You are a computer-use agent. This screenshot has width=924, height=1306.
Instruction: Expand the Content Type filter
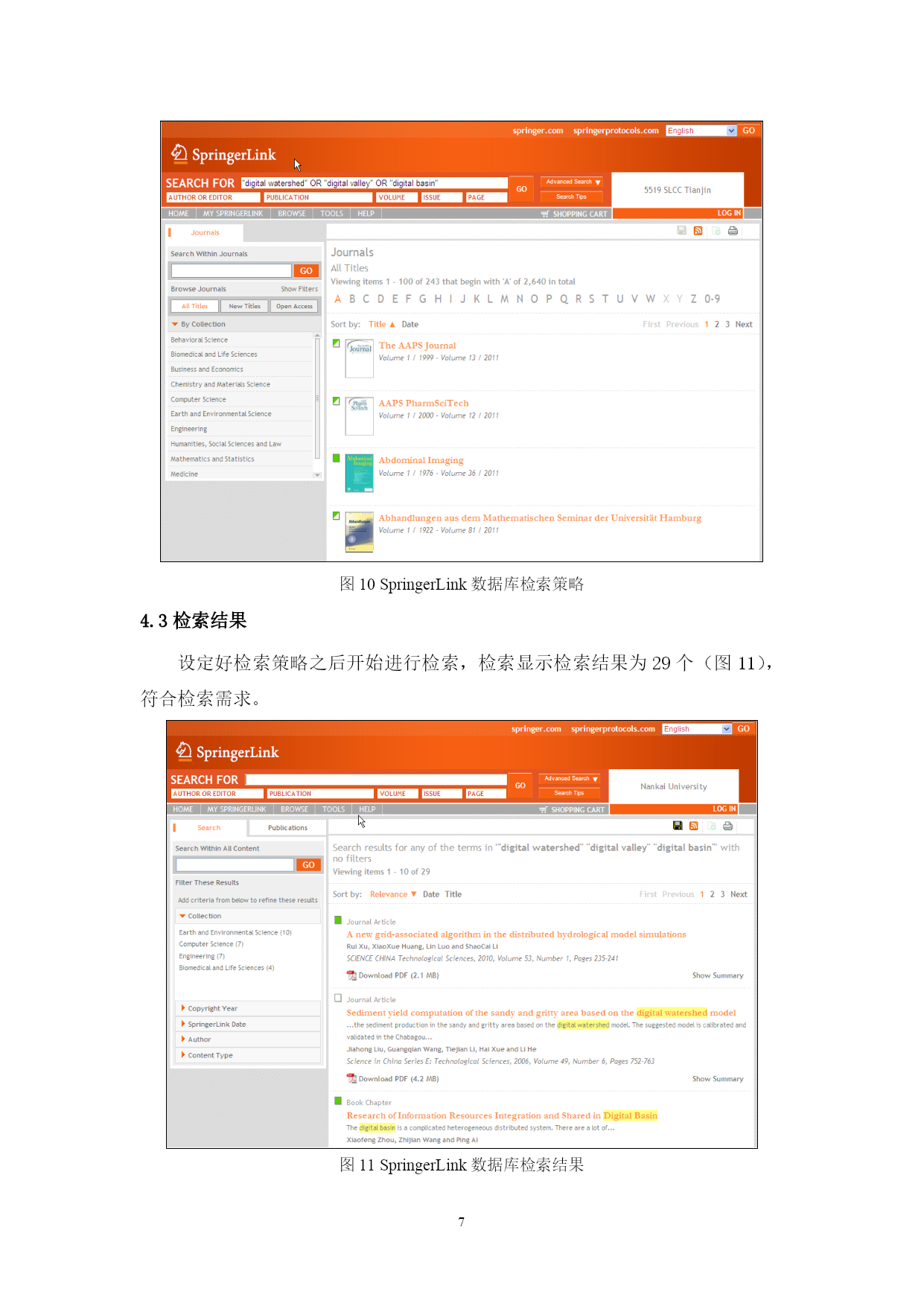(x=183, y=1055)
